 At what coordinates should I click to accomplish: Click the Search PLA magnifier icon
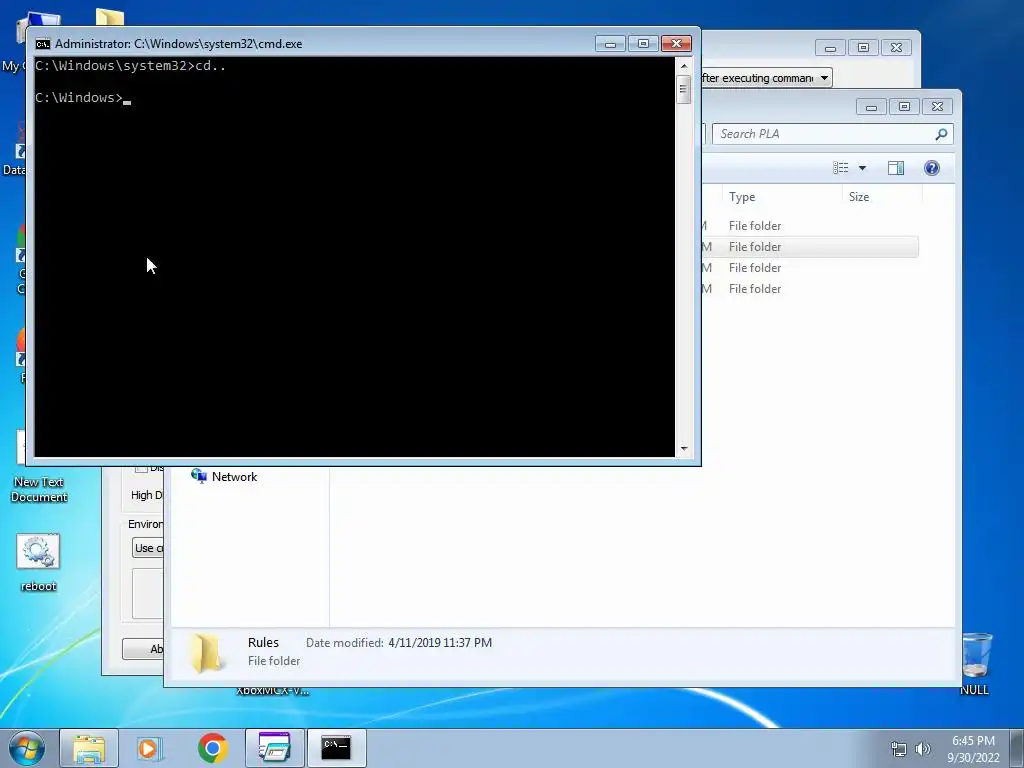pyautogui.click(x=941, y=134)
